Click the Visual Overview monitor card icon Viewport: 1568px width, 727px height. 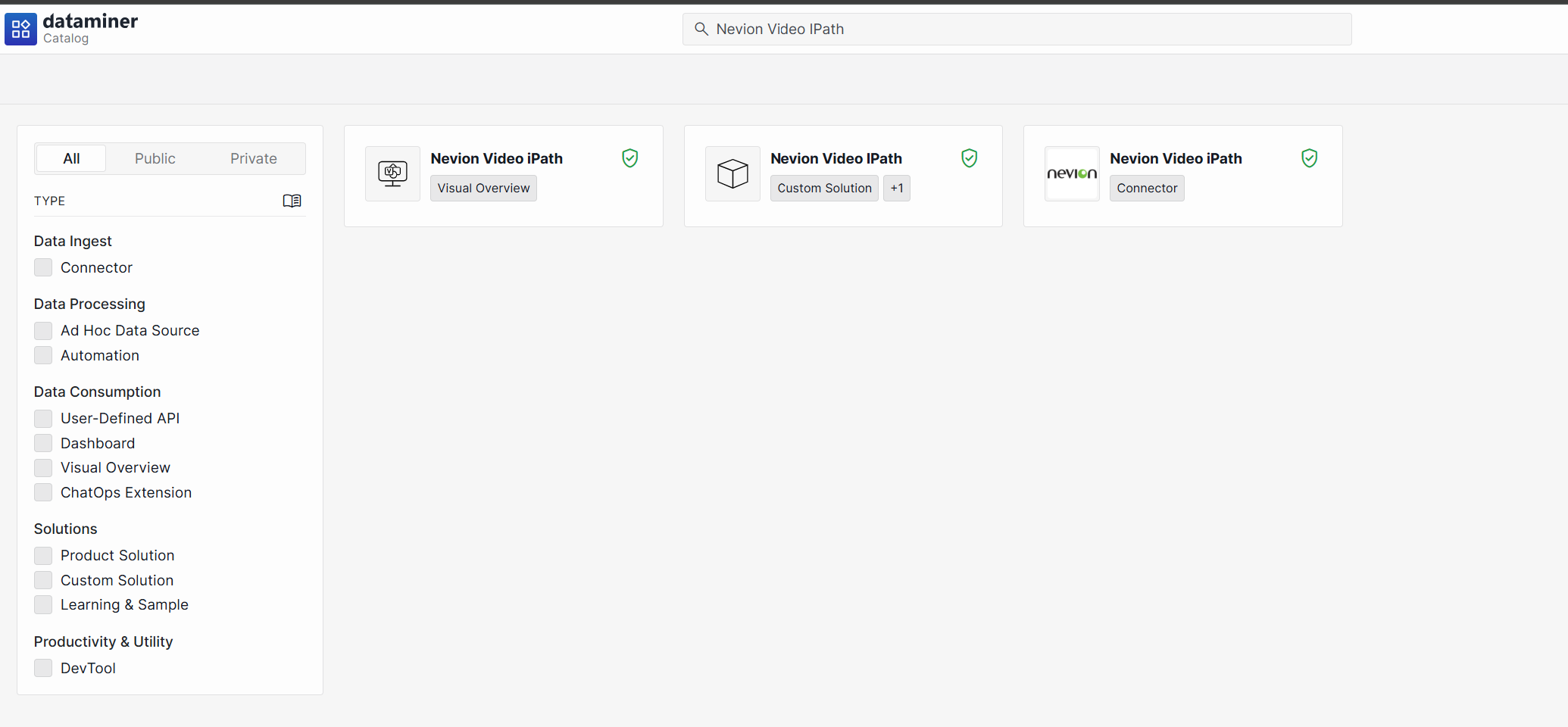[392, 173]
